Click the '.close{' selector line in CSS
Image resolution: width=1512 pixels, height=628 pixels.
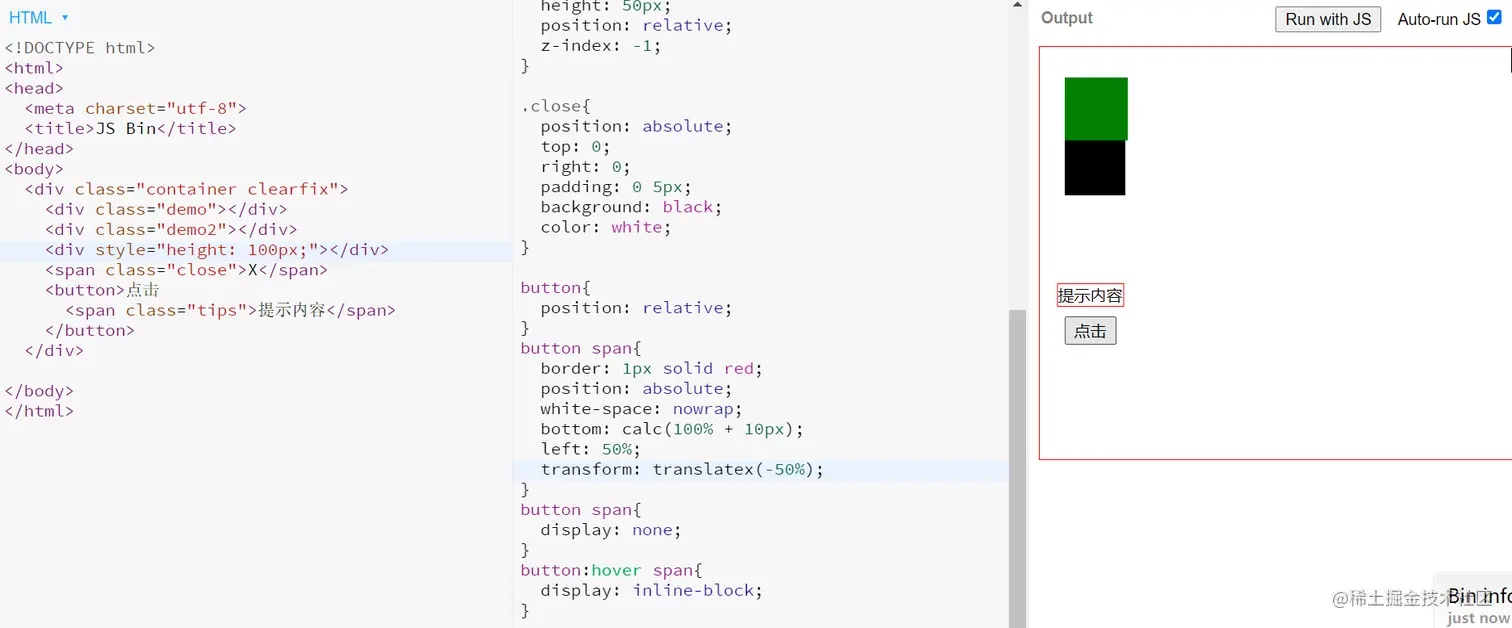point(556,106)
